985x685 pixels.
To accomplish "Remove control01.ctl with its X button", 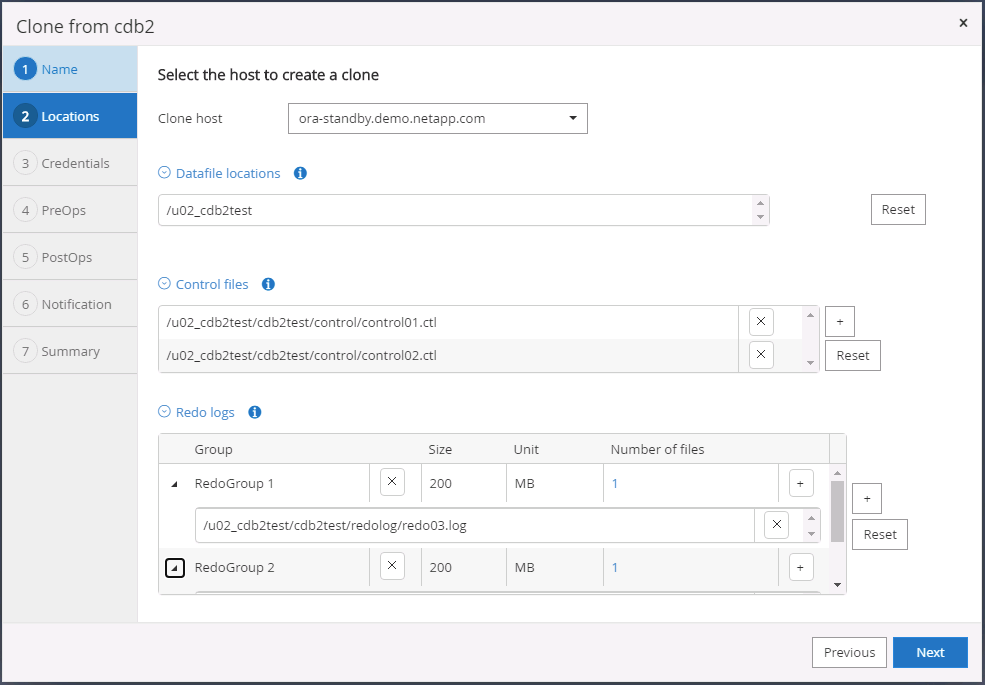I will coord(761,322).
